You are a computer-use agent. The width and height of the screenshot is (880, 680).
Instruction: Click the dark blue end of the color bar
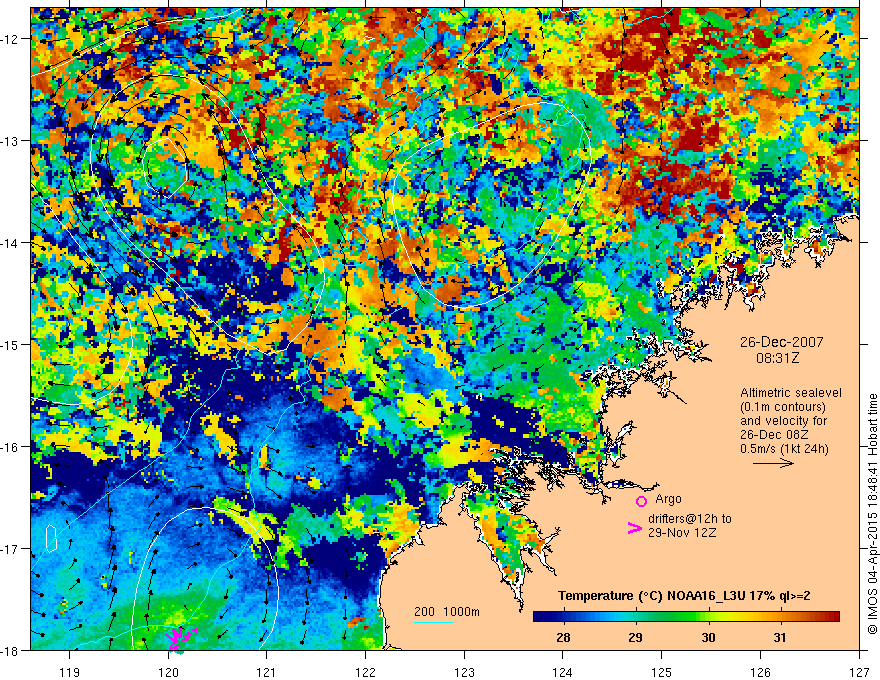click(538, 617)
